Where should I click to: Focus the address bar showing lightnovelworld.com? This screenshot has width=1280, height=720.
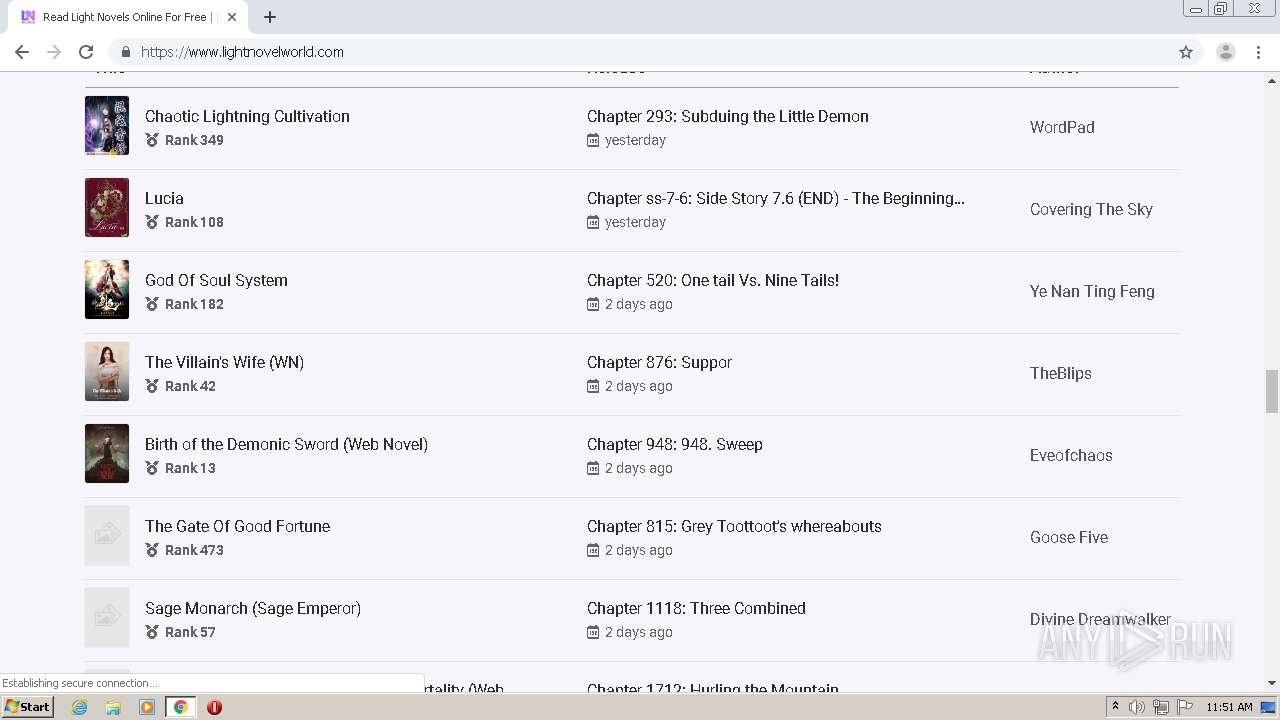[x=640, y=52]
